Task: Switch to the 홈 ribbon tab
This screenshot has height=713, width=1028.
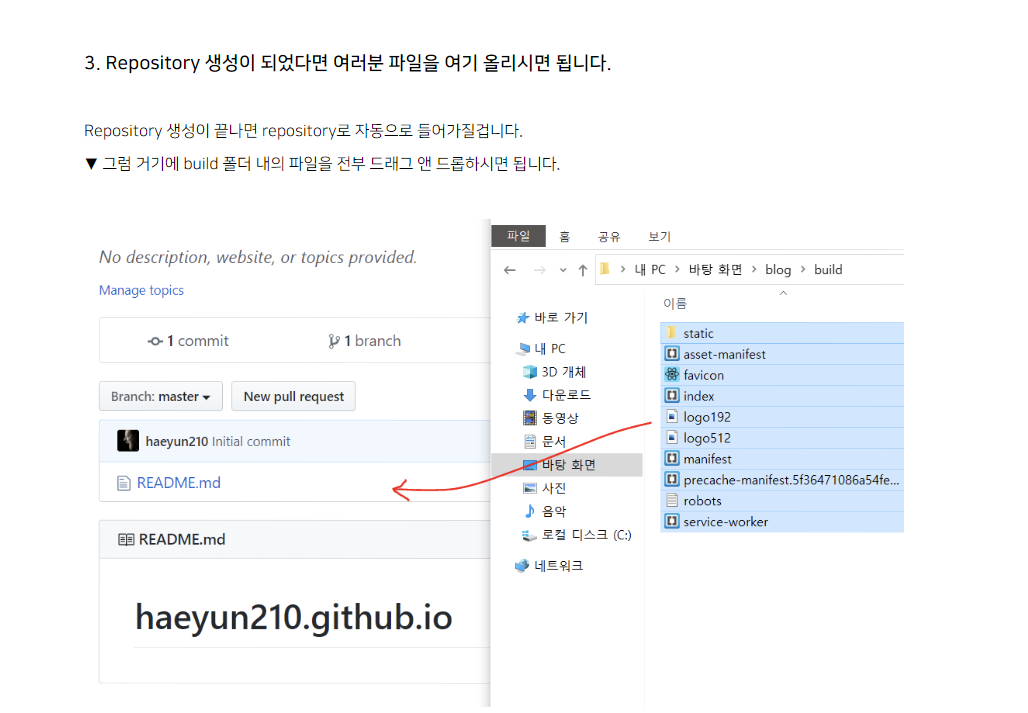Action: 564,237
